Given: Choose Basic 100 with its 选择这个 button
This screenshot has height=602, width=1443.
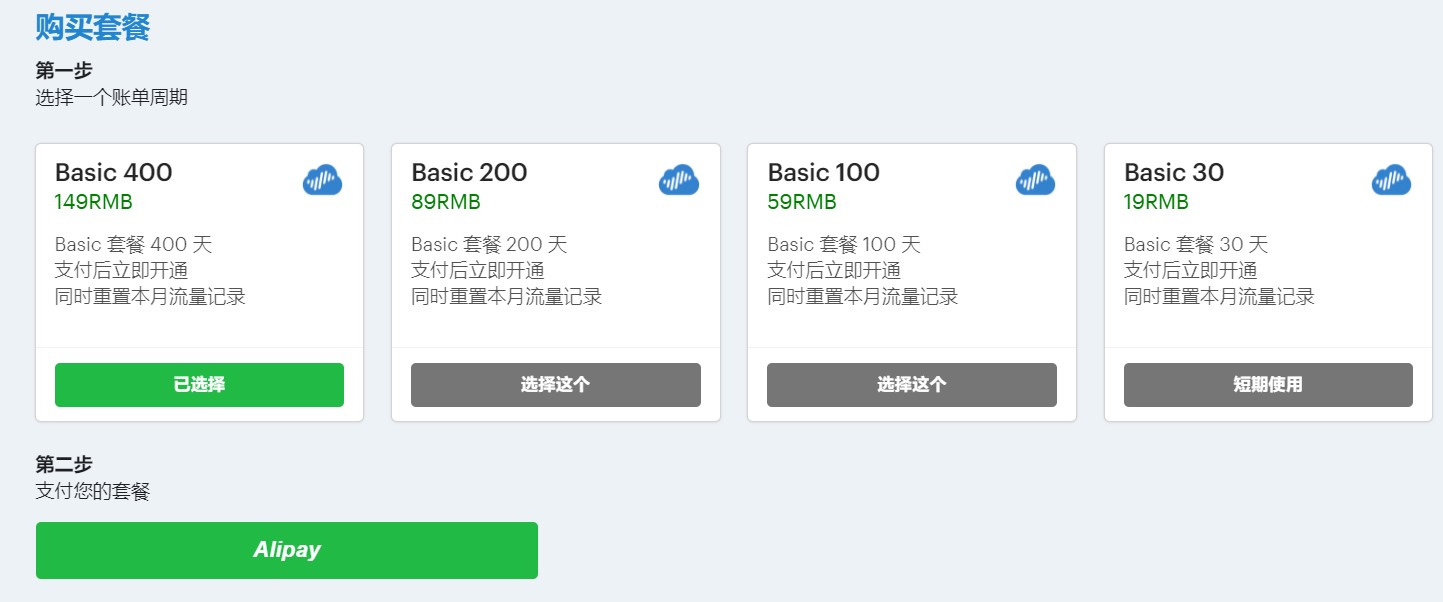Looking at the screenshot, I should point(911,385).
